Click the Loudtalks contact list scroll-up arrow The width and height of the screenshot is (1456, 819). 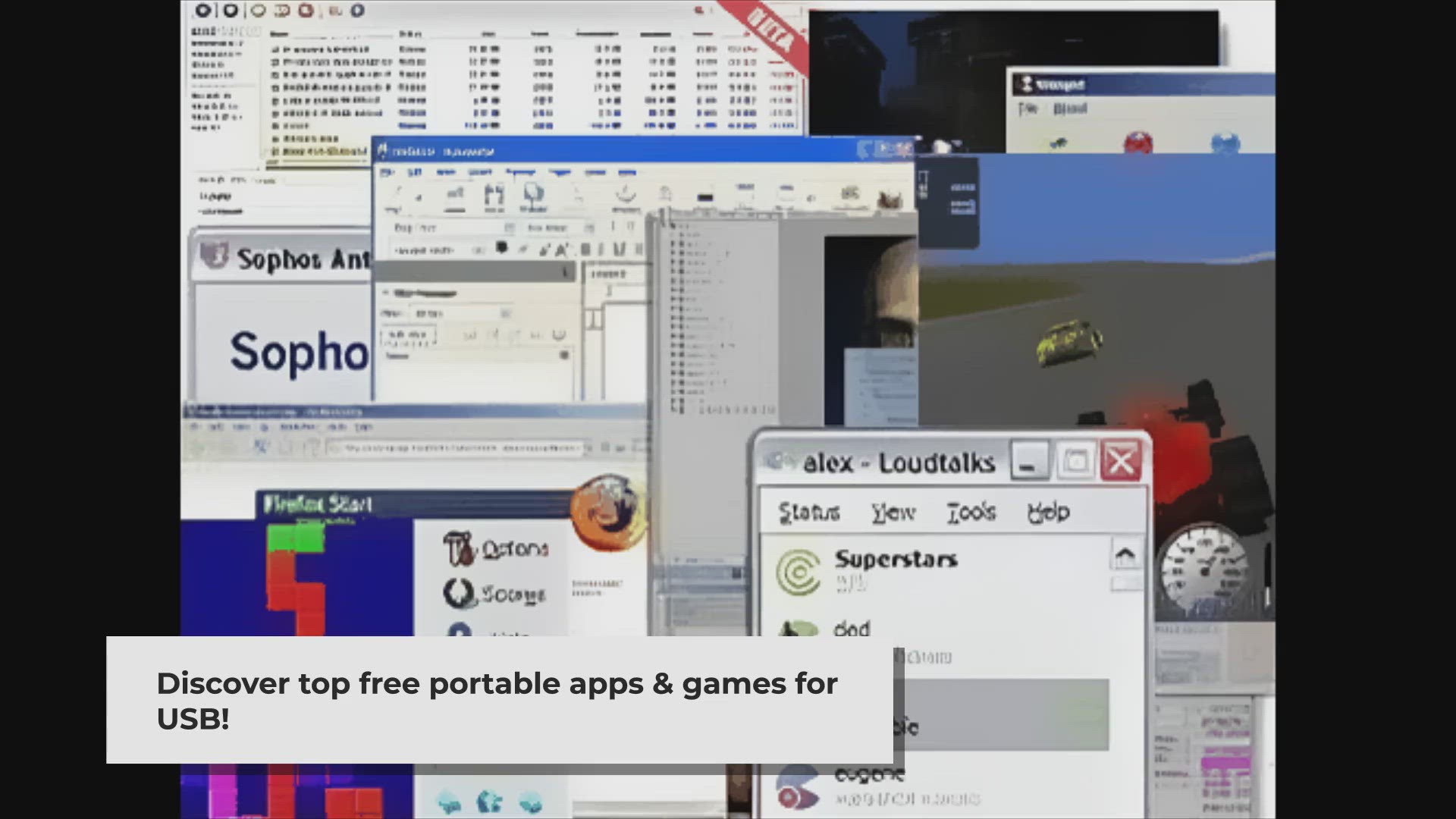coord(1125,557)
